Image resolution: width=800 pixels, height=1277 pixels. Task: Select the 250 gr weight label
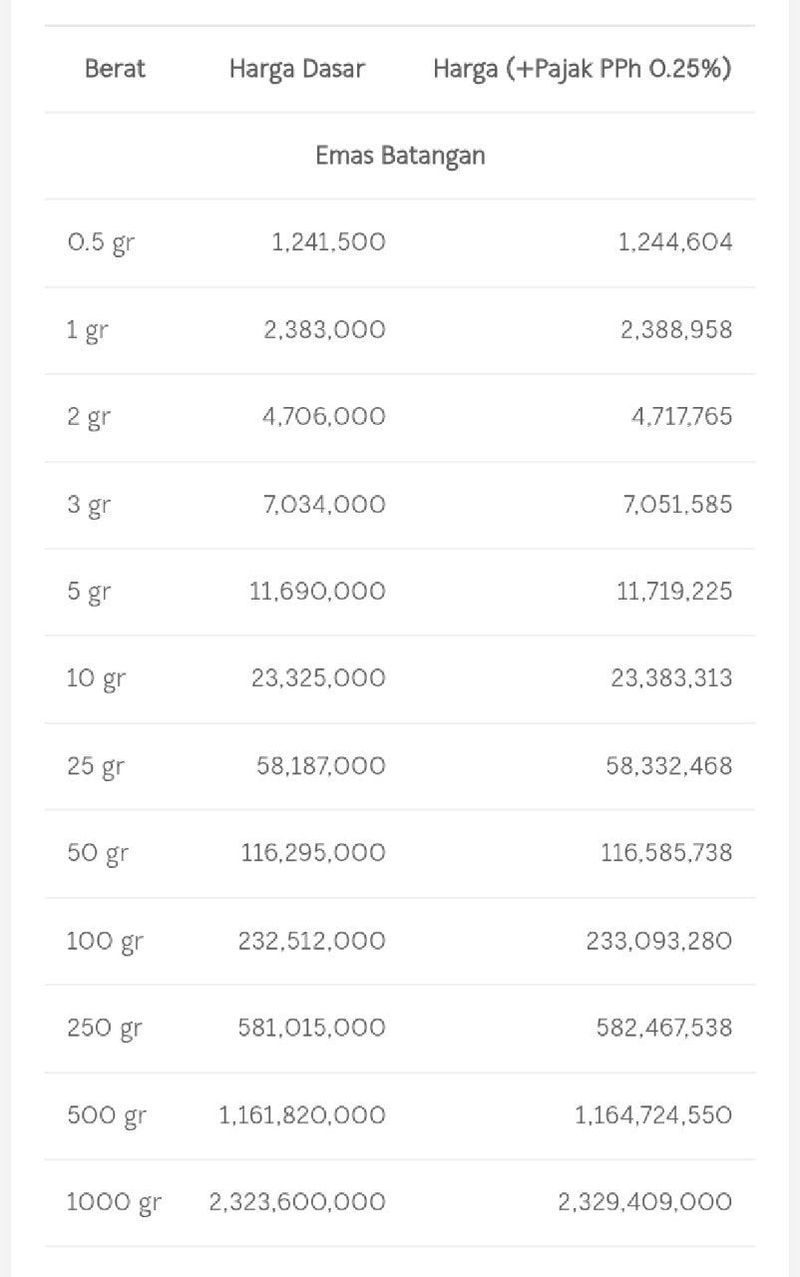pos(104,1028)
